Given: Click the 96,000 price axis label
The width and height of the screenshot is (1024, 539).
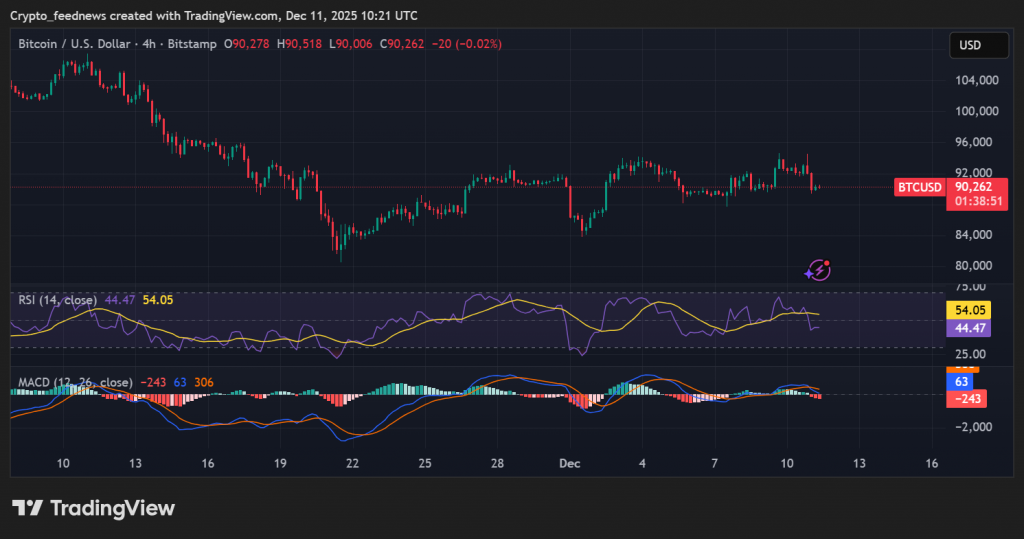Looking at the screenshot, I should pos(976,142).
